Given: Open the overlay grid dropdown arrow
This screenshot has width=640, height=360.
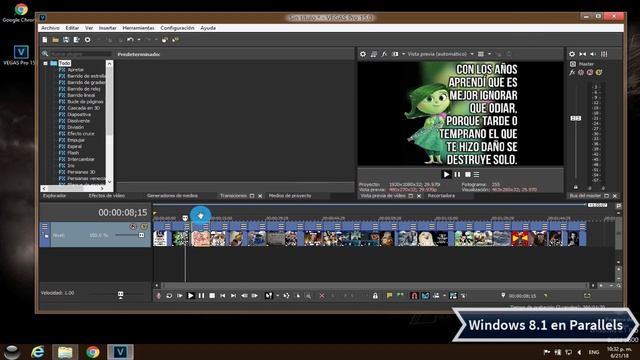Looking at the screenshot, I should [489, 54].
